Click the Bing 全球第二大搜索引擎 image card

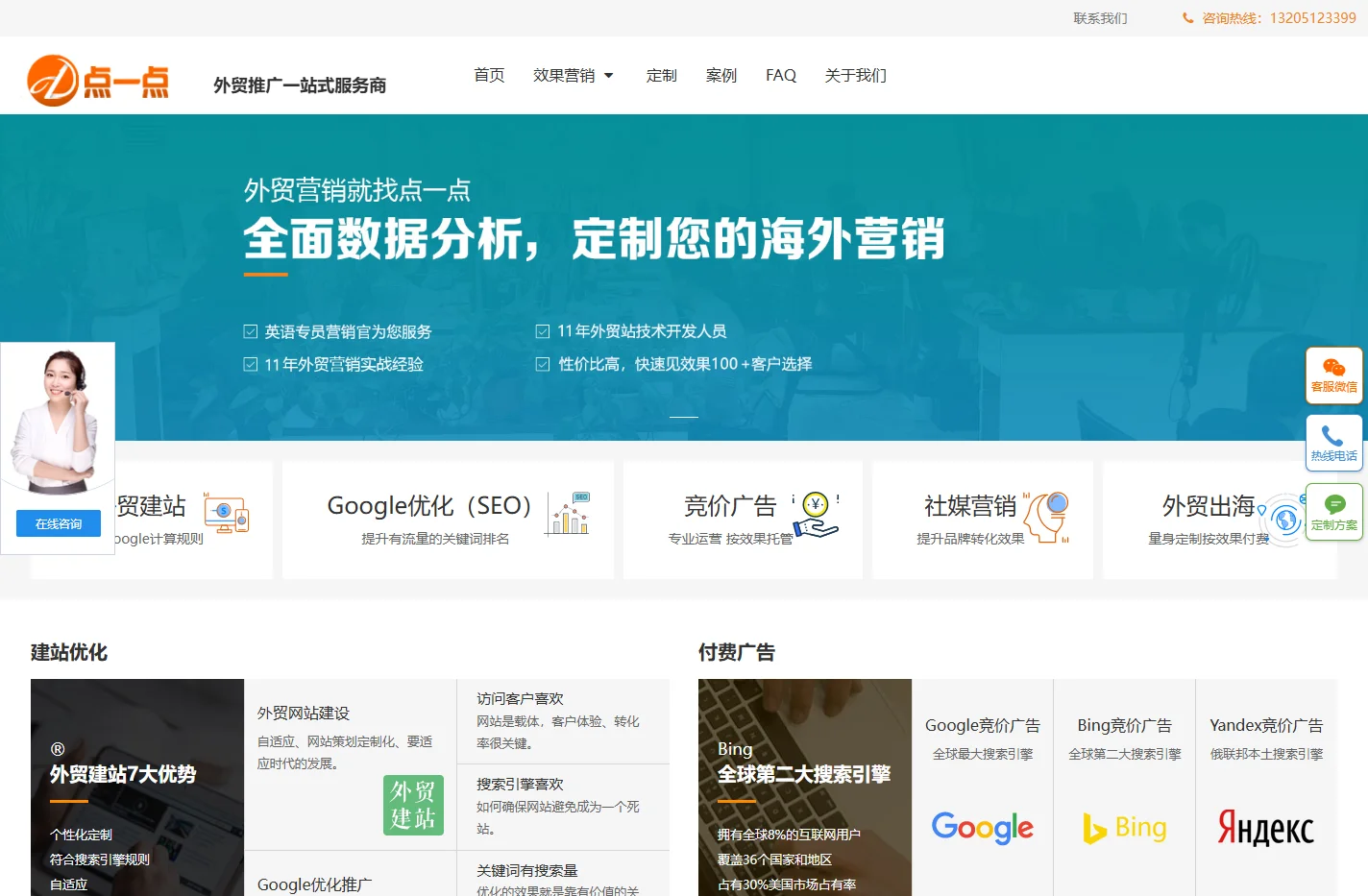[805, 787]
